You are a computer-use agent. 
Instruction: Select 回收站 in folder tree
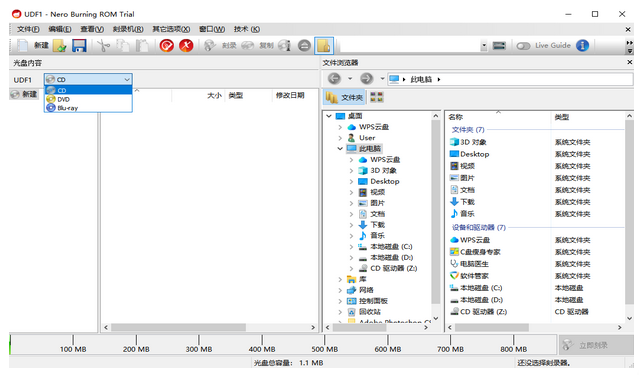(370, 312)
